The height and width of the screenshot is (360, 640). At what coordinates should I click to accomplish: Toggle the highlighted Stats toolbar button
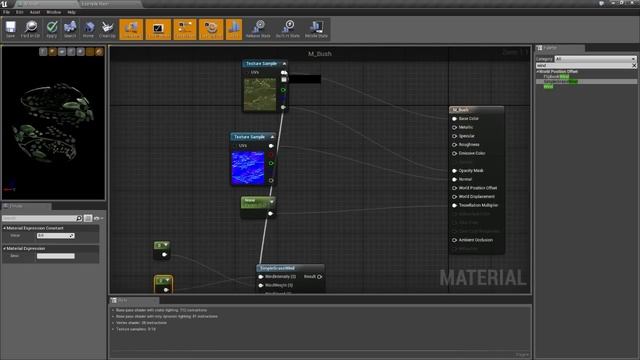(234, 29)
